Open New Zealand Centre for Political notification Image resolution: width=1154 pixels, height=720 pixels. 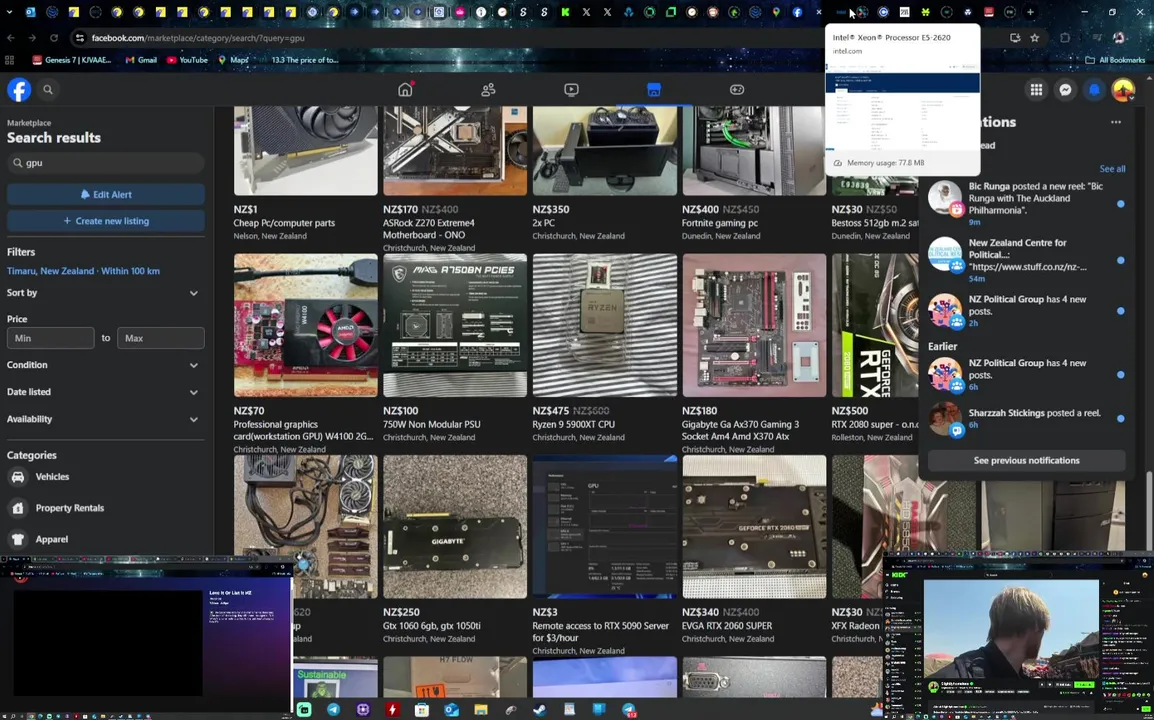pos(1026,260)
